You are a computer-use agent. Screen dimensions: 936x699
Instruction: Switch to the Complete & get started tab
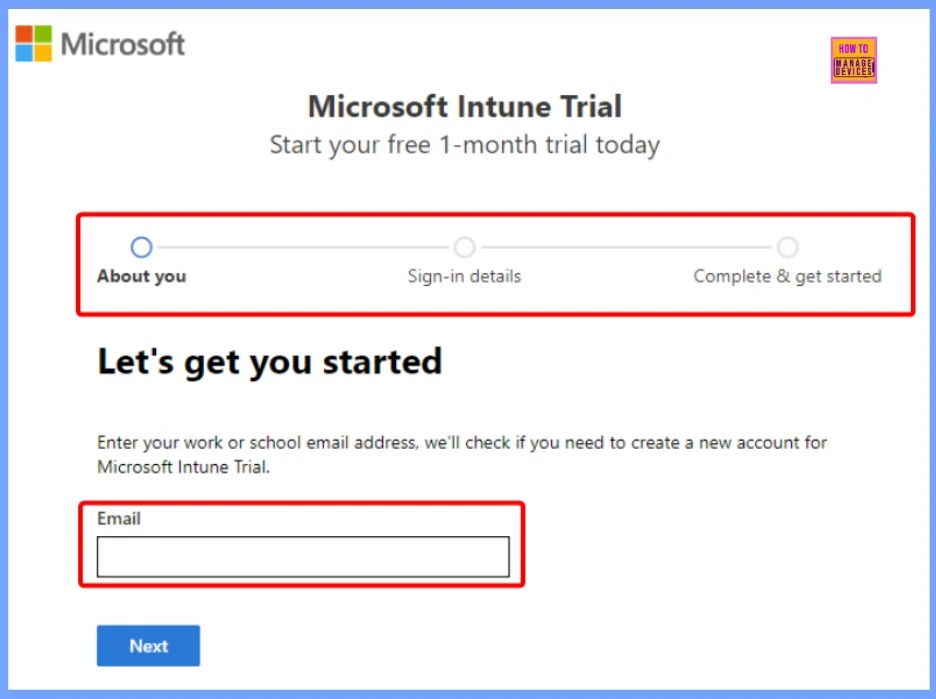click(x=788, y=276)
